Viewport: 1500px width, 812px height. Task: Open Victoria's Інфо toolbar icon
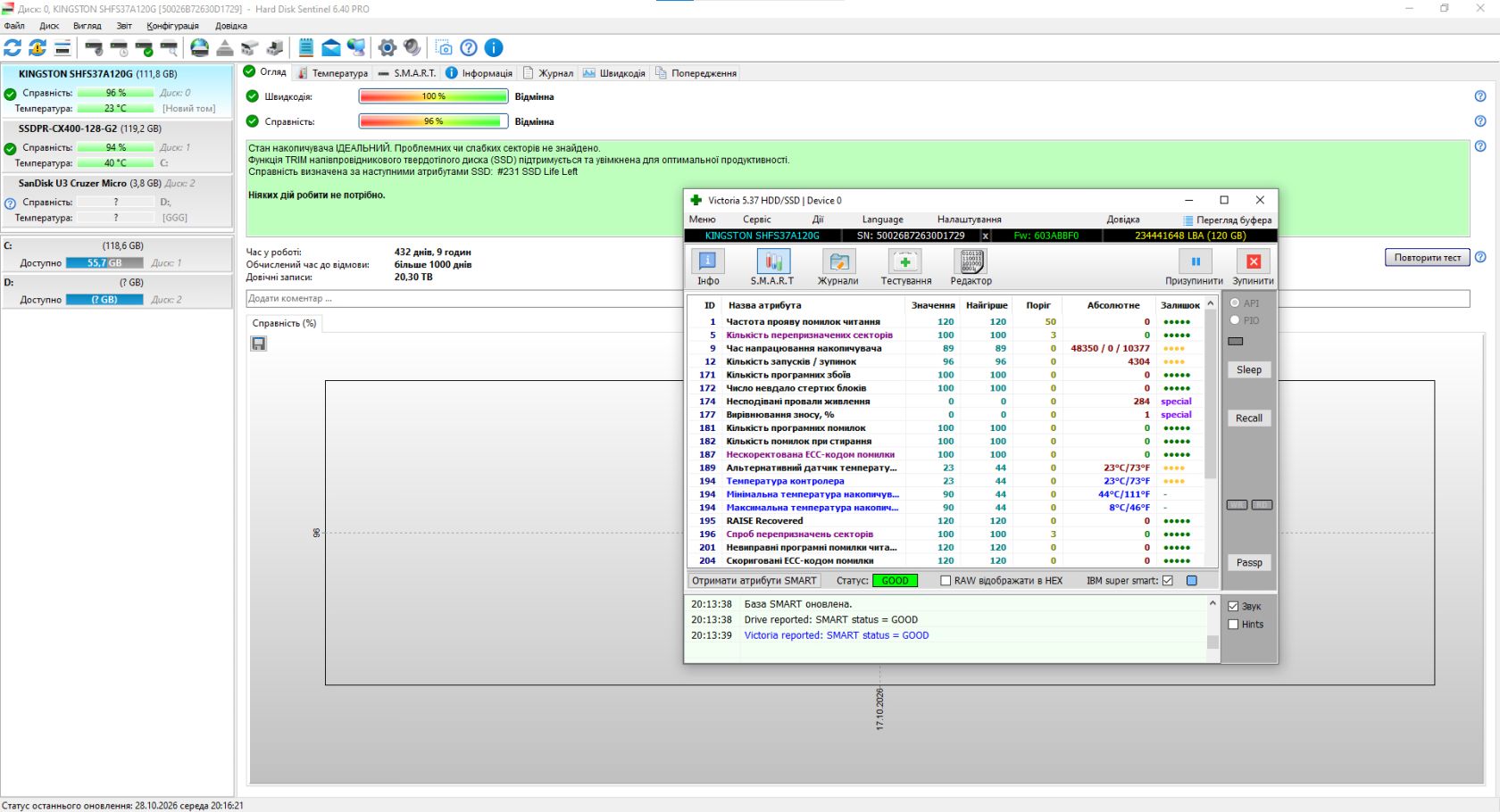point(708,261)
